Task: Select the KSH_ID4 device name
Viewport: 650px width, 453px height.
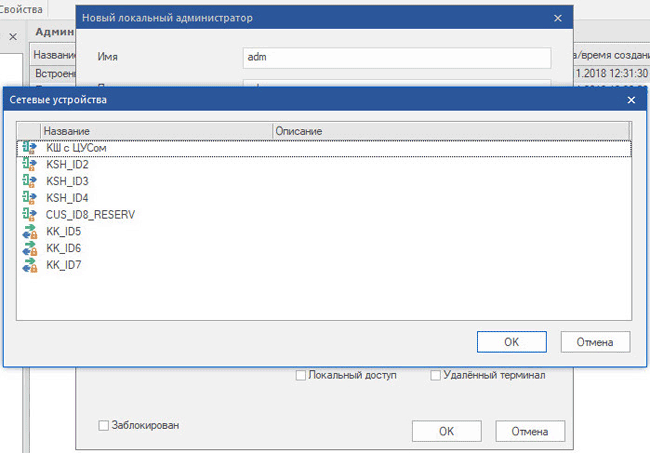Action: pyautogui.click(x=67, y=198)
